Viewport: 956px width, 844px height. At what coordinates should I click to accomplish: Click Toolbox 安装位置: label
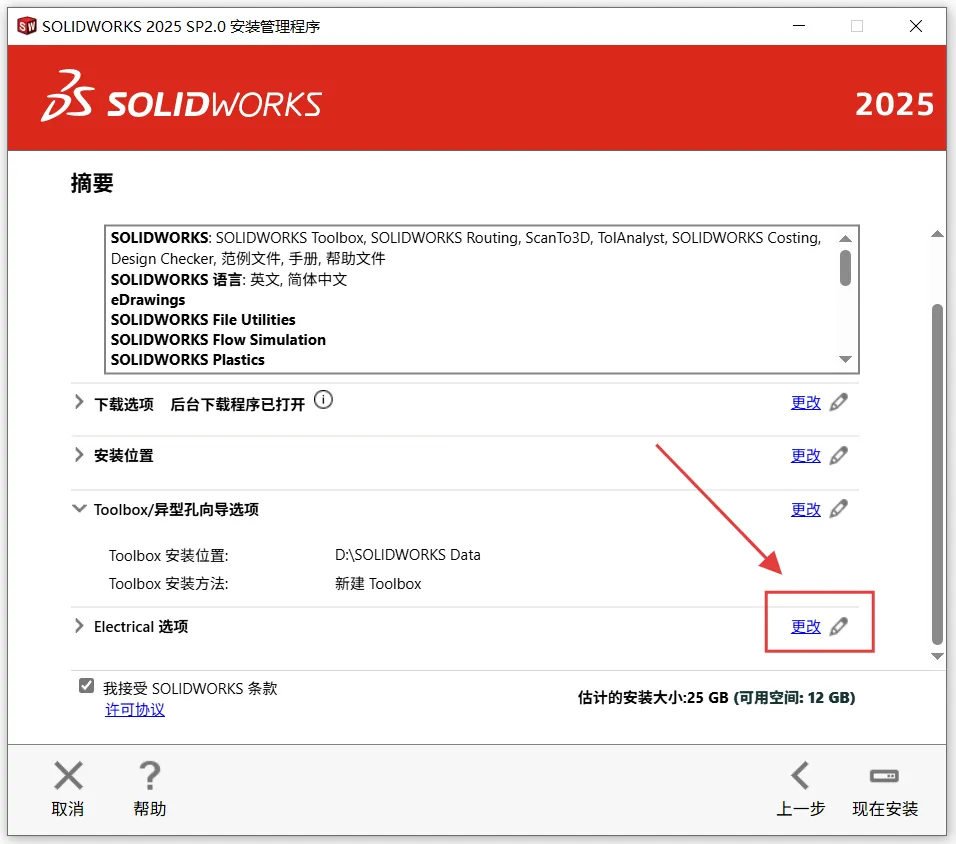[169, 556]
